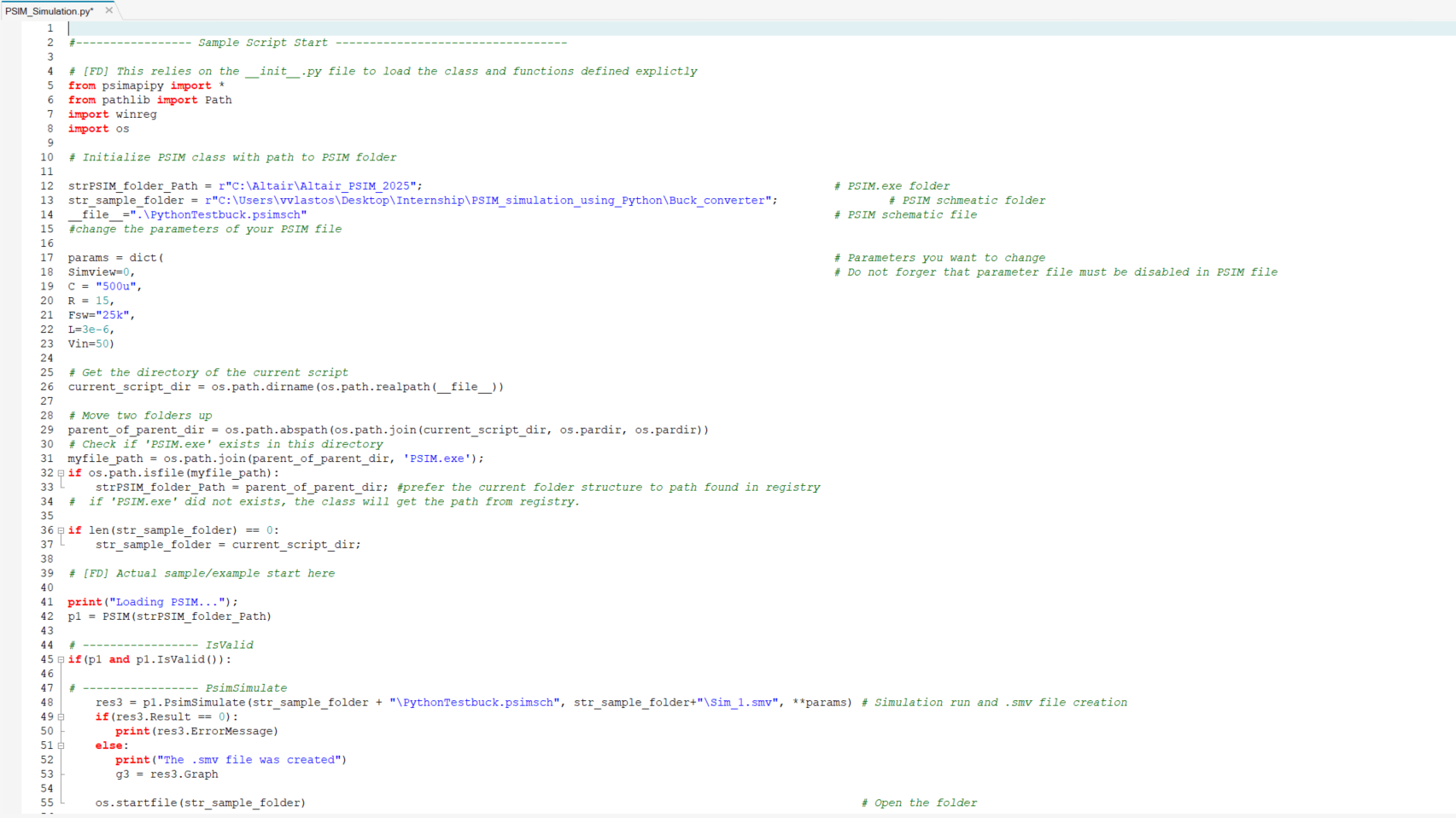Click the 'Vin=50)' line
1456x818 pixels.
coord(91,344)
